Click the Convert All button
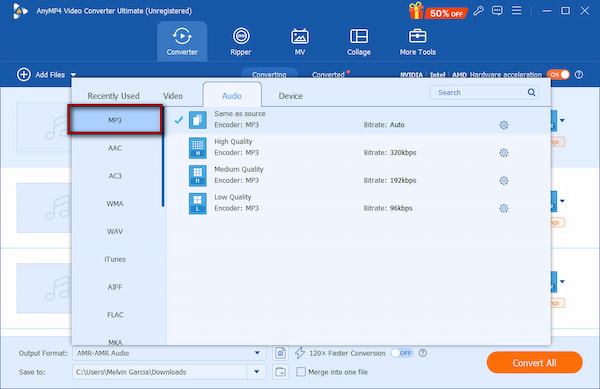 click(x=535, y=363)
